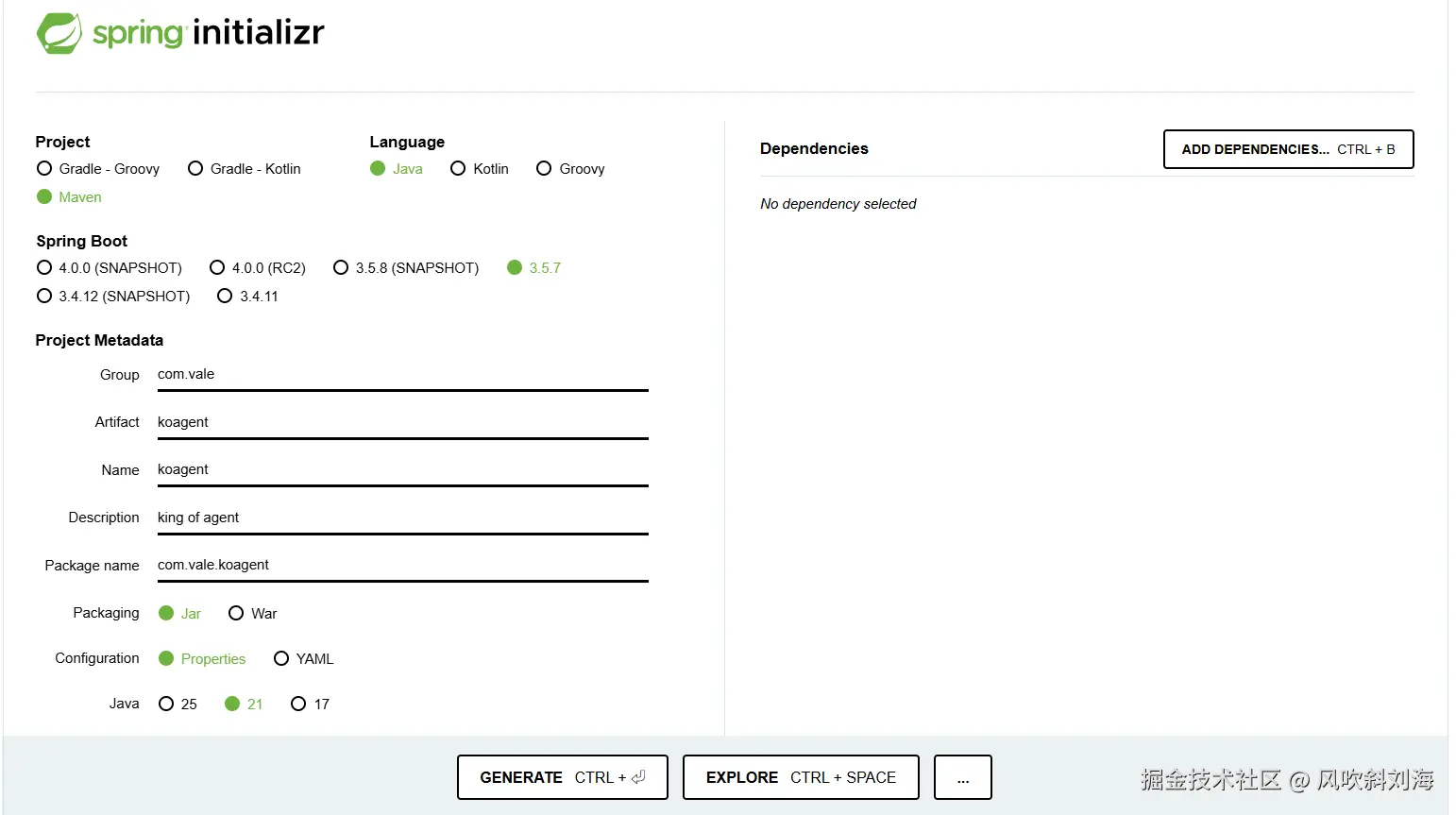The height and width of the screenshot is (815, 1456).
Task: Choose Groovy language radio
Action: pos(570,169)
